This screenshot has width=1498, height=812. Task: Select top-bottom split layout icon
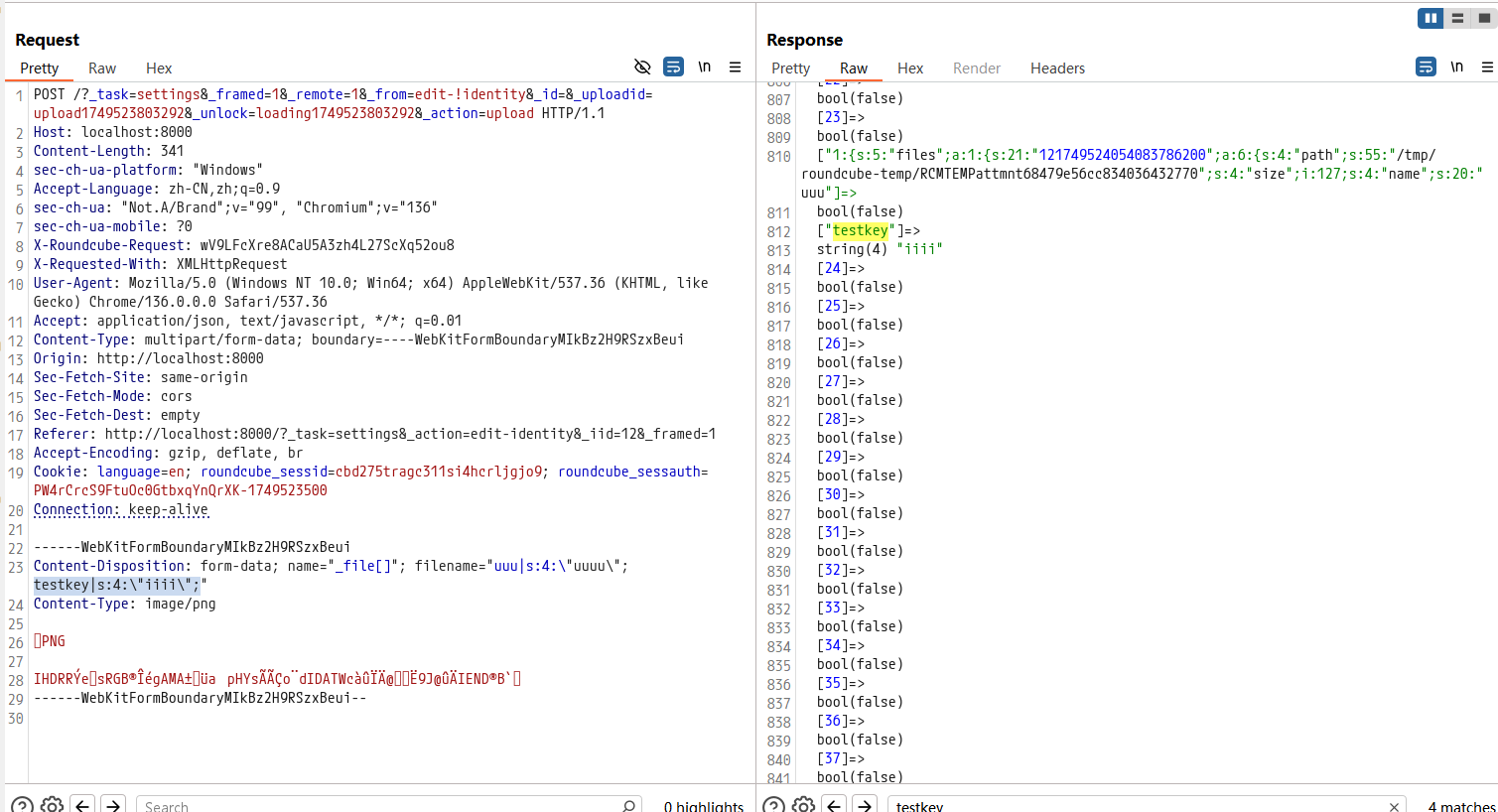[1457, 18]
